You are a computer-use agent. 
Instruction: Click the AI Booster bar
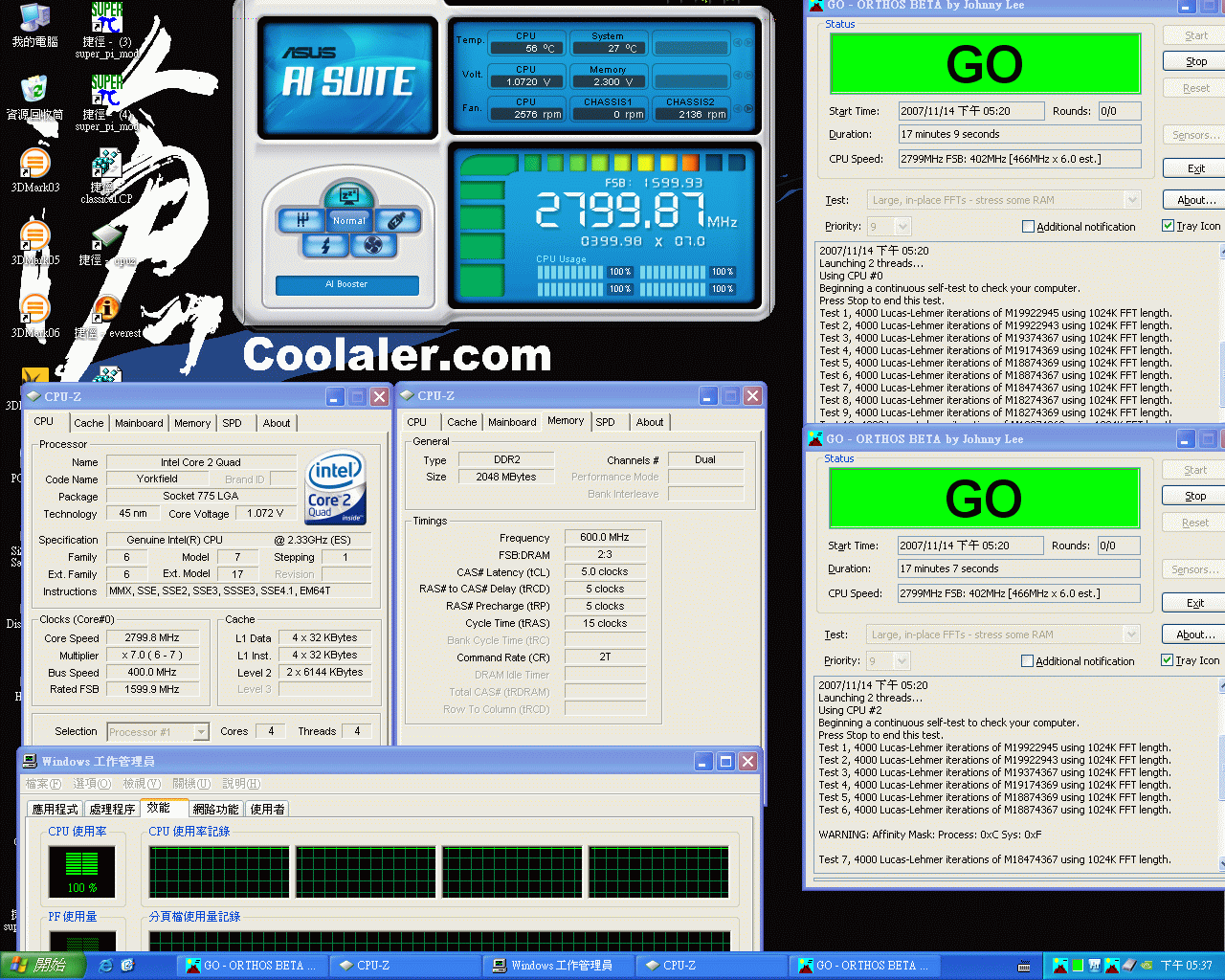pos(346,284)
